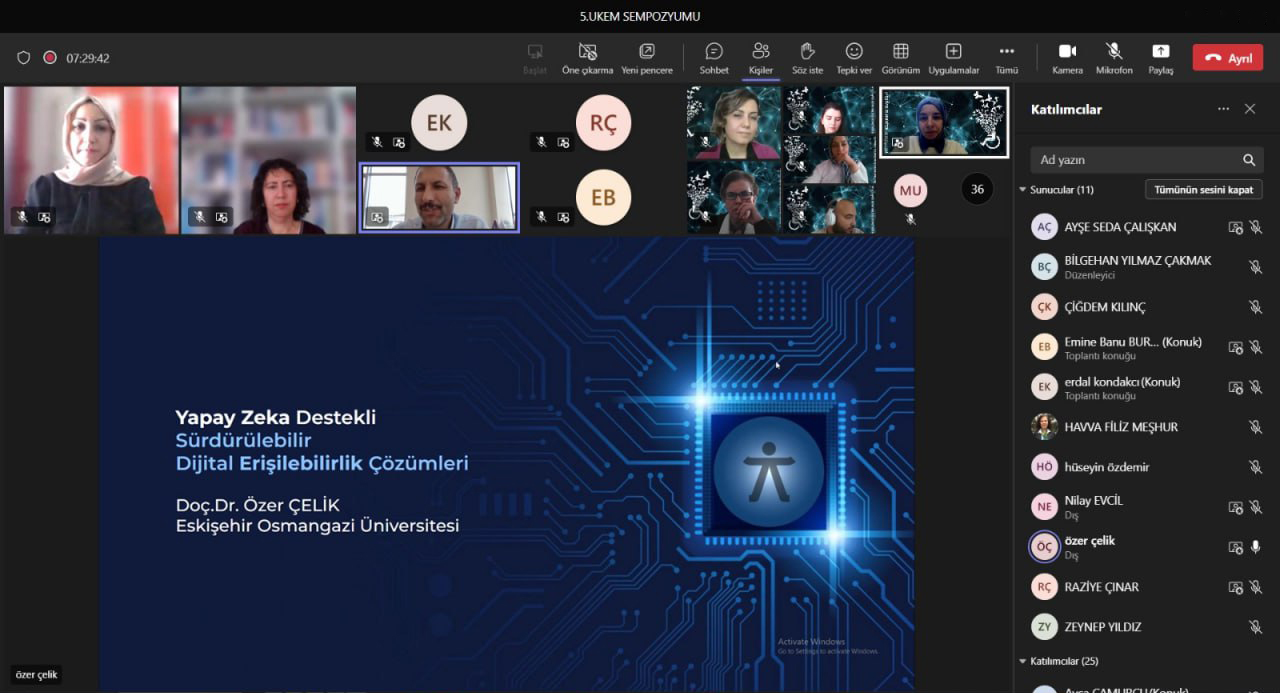Collapse the Sunucular (11) section
The height and width of the screenshot is (693, 1280).
1023,190
